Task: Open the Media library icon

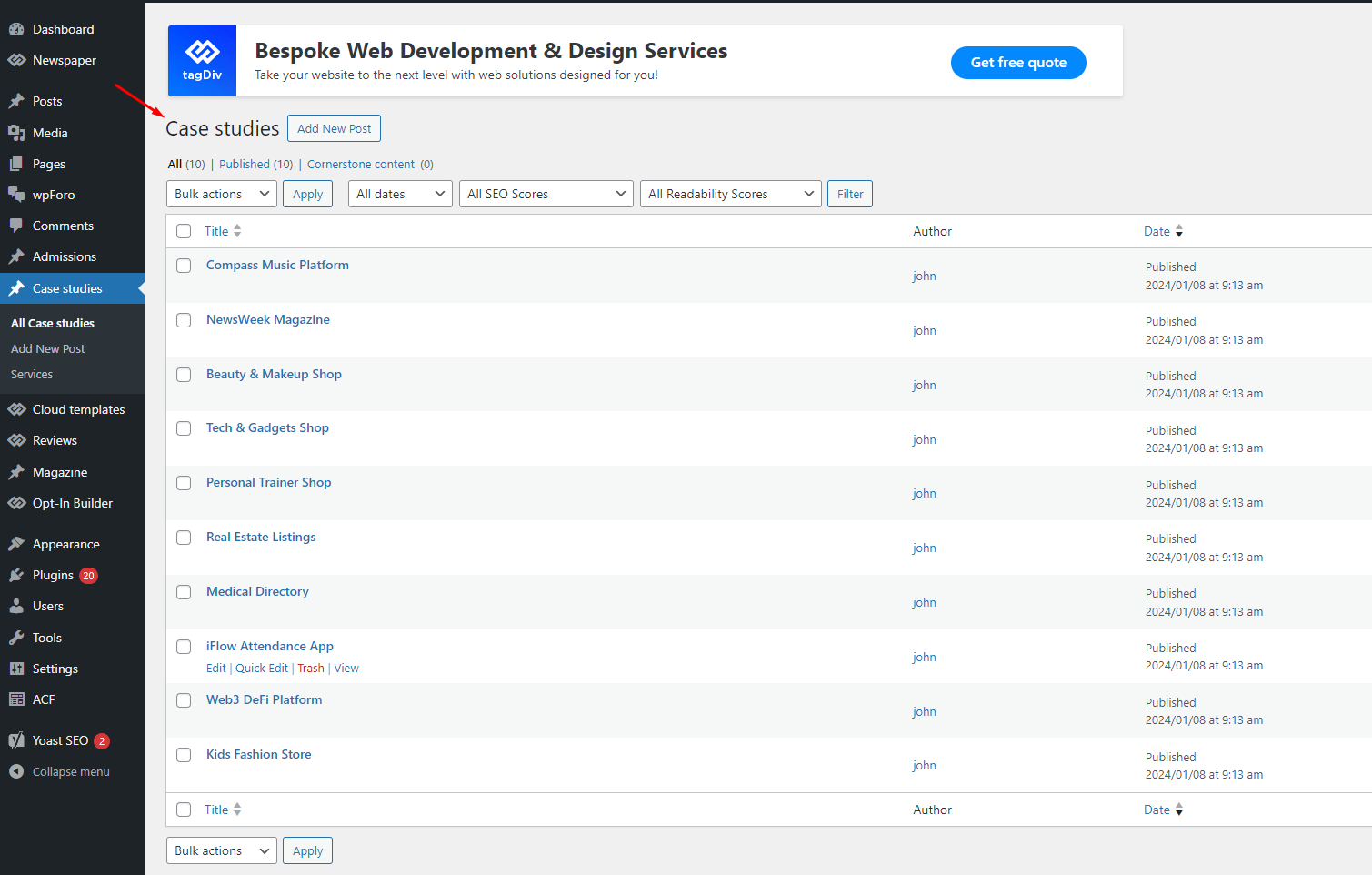Action: pyautogui.click(x=16, y=133)
